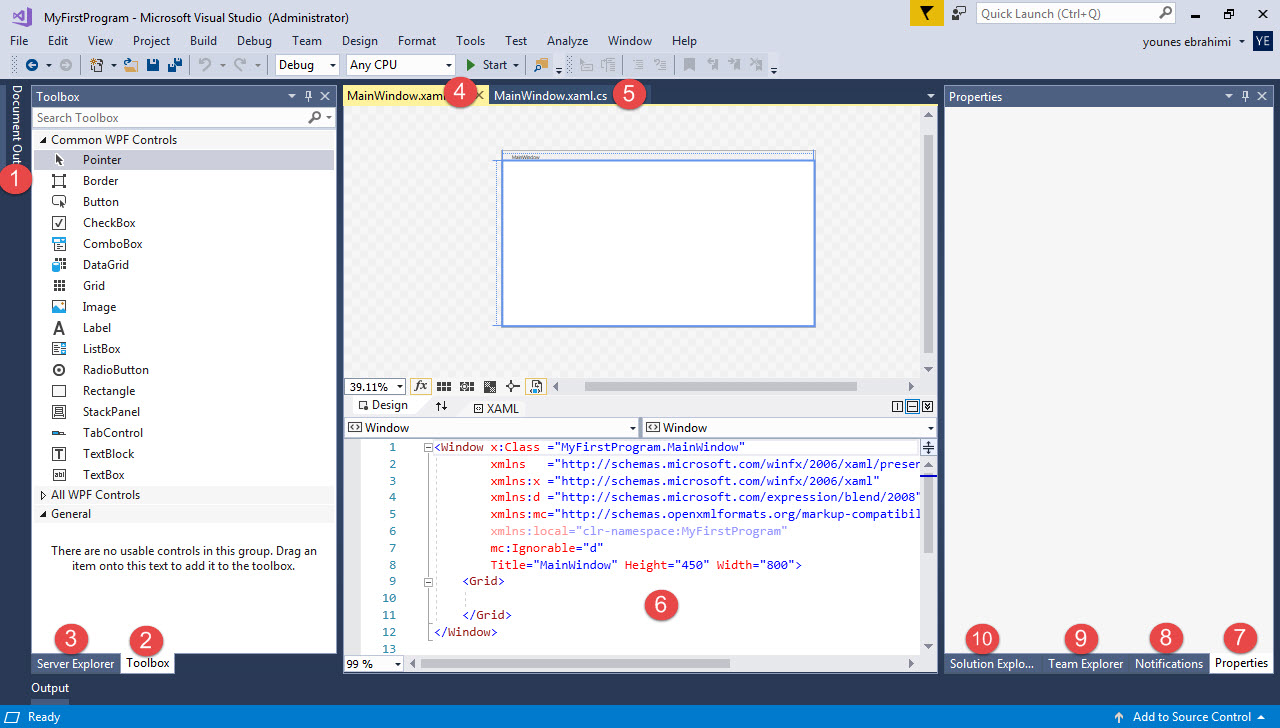This screenshot has width=1280, height=728.
Task: Select the Pointer tool in the Toolbox
Action: tap(103, 159)
